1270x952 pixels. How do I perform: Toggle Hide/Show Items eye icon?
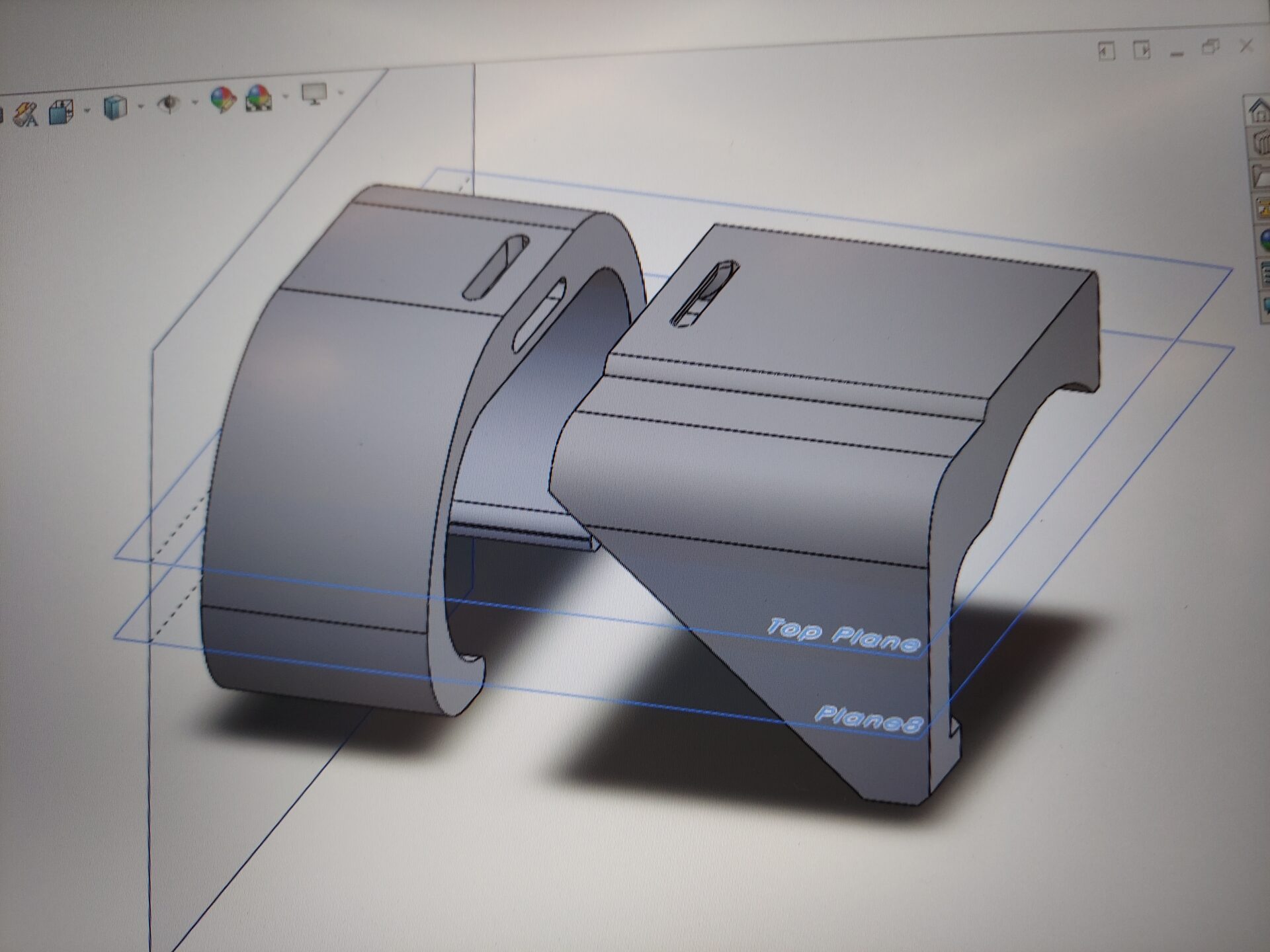point(170,104)
